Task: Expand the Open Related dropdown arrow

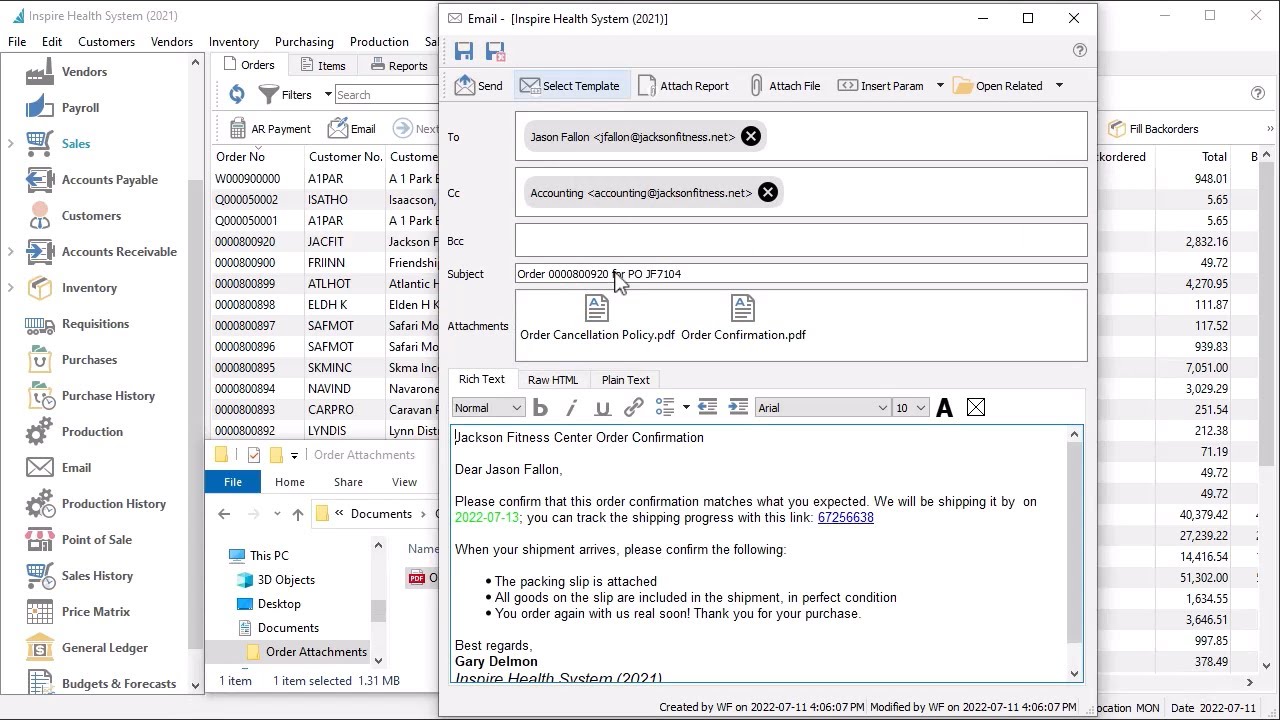Action: pos(1059,86)
